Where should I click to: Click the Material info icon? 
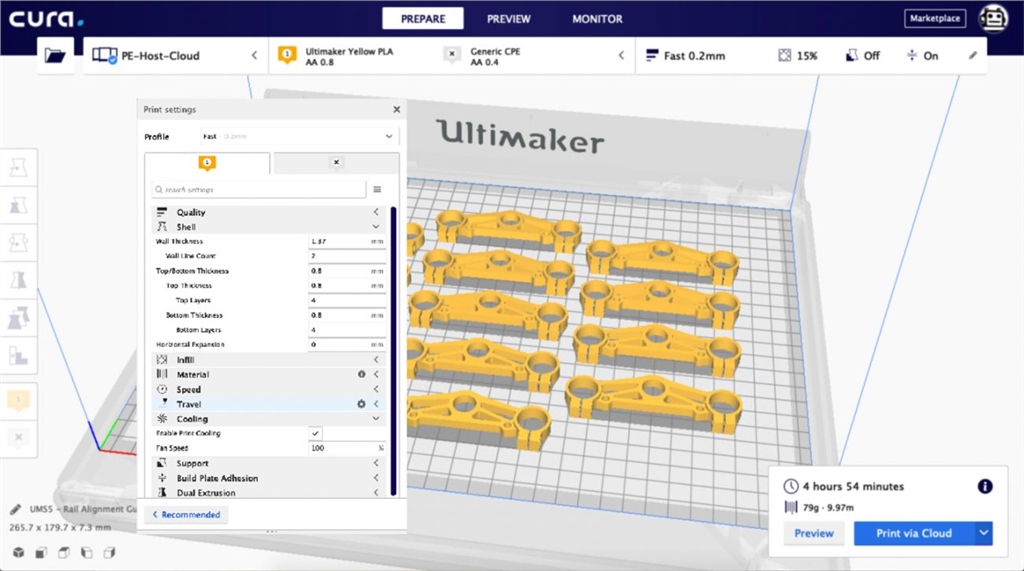361,374
